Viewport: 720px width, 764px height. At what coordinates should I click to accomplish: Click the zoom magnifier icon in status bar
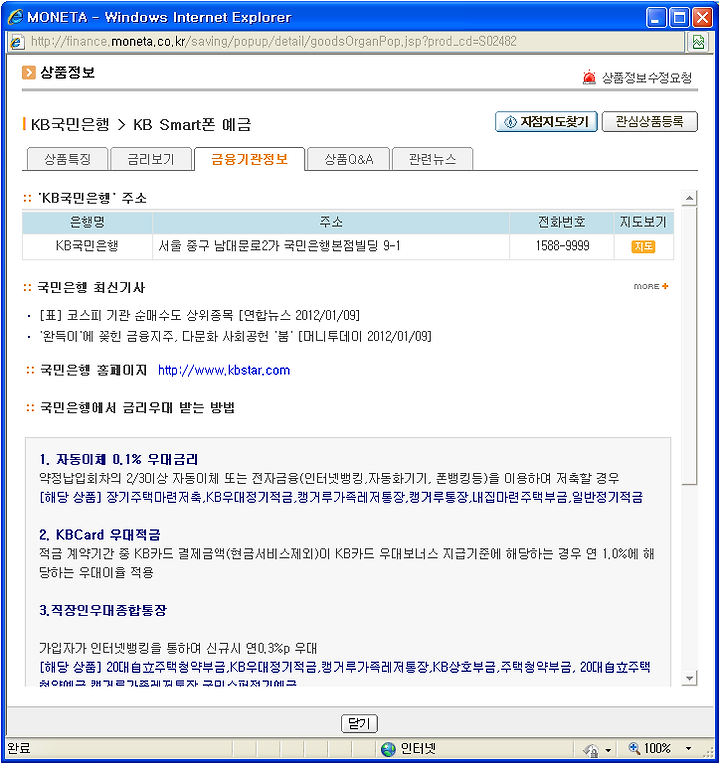click(x=634, y=748)
